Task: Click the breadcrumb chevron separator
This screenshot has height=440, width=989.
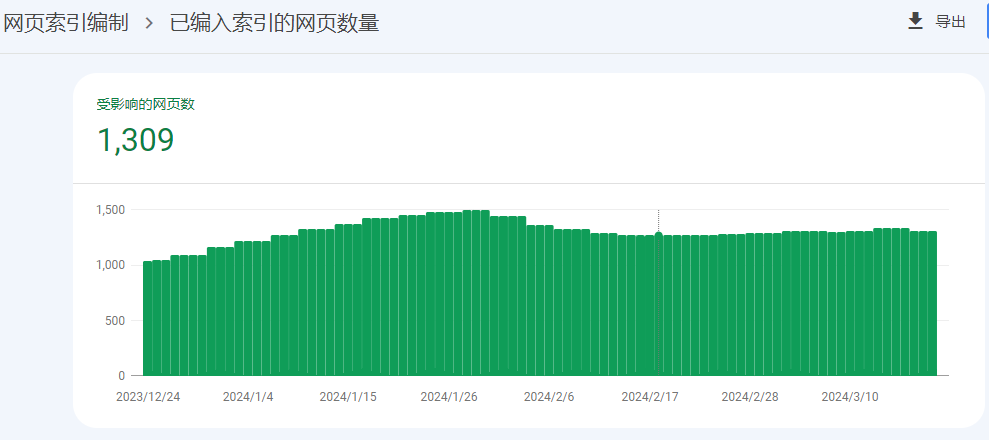Action: (x=149, y=24)
